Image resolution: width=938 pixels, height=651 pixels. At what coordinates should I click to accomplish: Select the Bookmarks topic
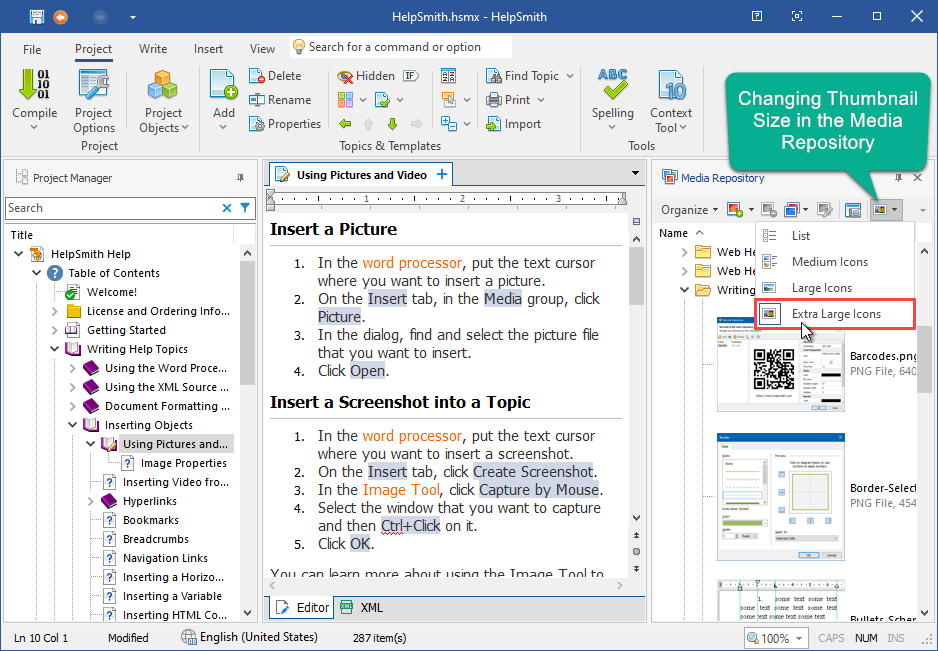coord(151,521)
